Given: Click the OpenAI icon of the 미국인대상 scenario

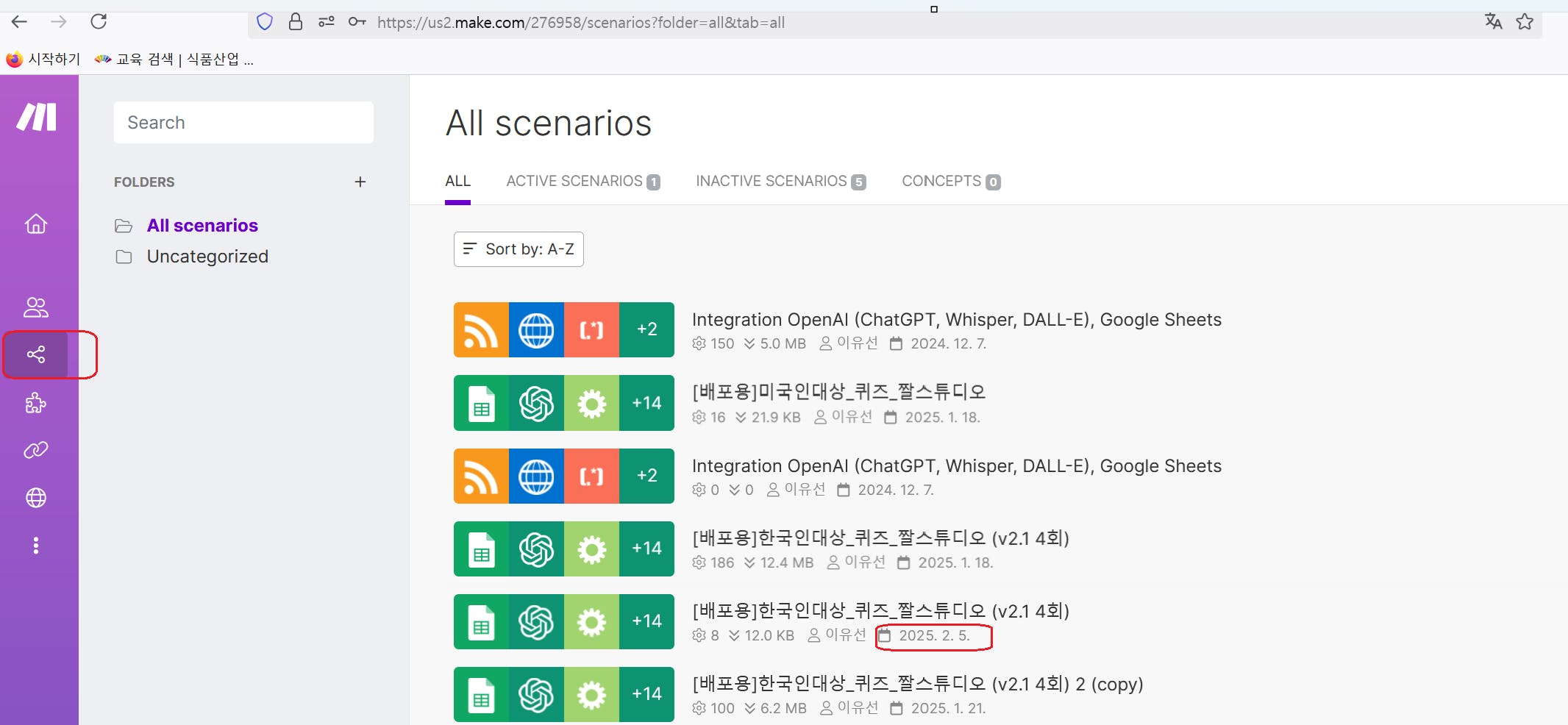Looking at the screenshot, I should (x=536, y=403).
